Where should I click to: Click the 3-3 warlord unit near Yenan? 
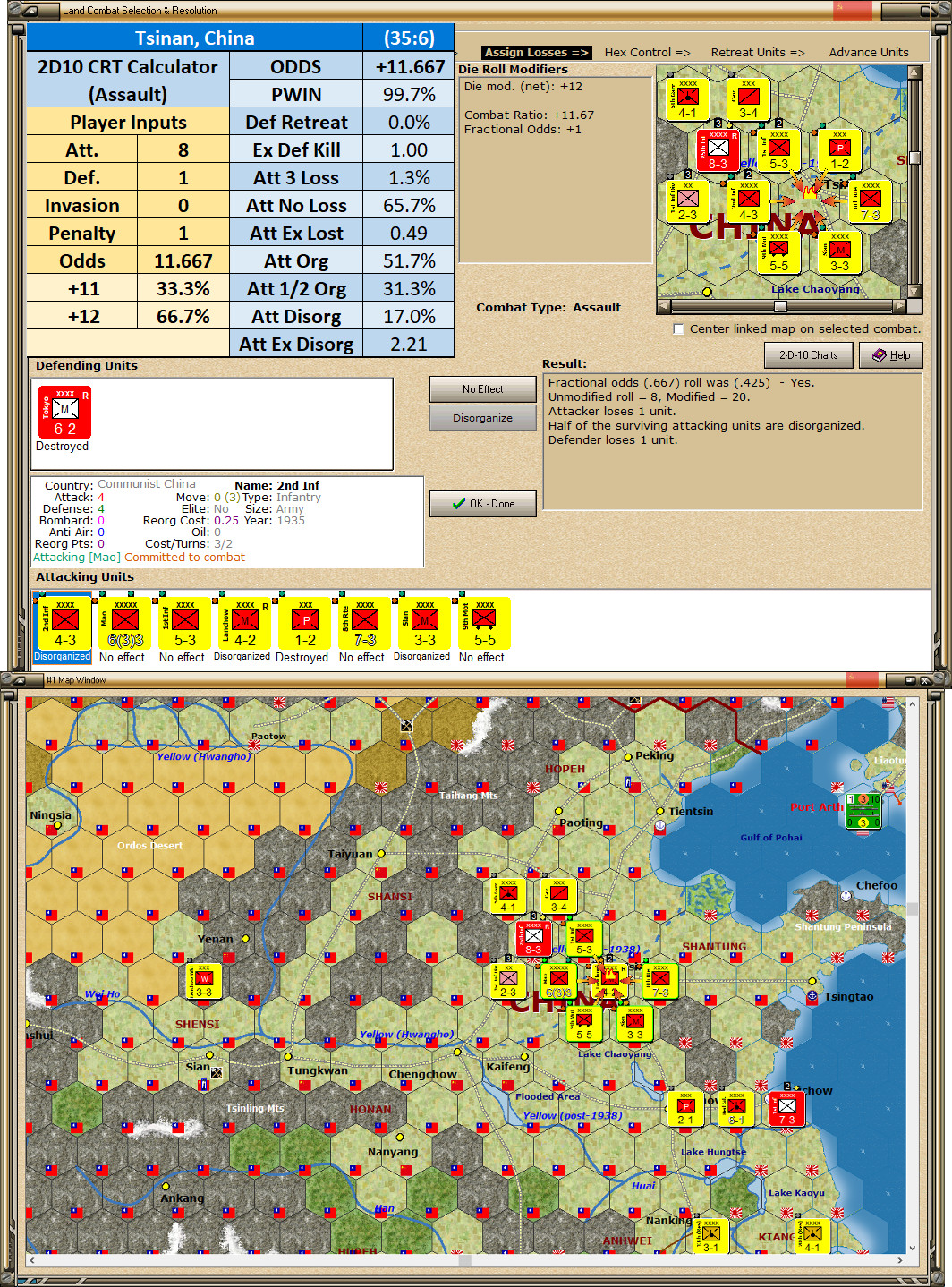click(x=204, y=981)
